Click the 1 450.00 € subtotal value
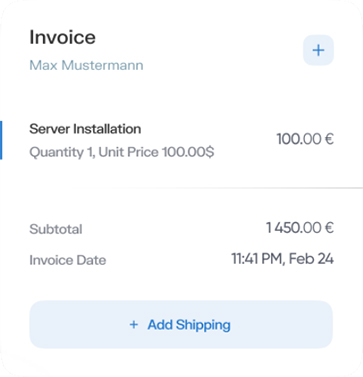Viewport: 363px width, 377px height. click(x=300, y=228)
